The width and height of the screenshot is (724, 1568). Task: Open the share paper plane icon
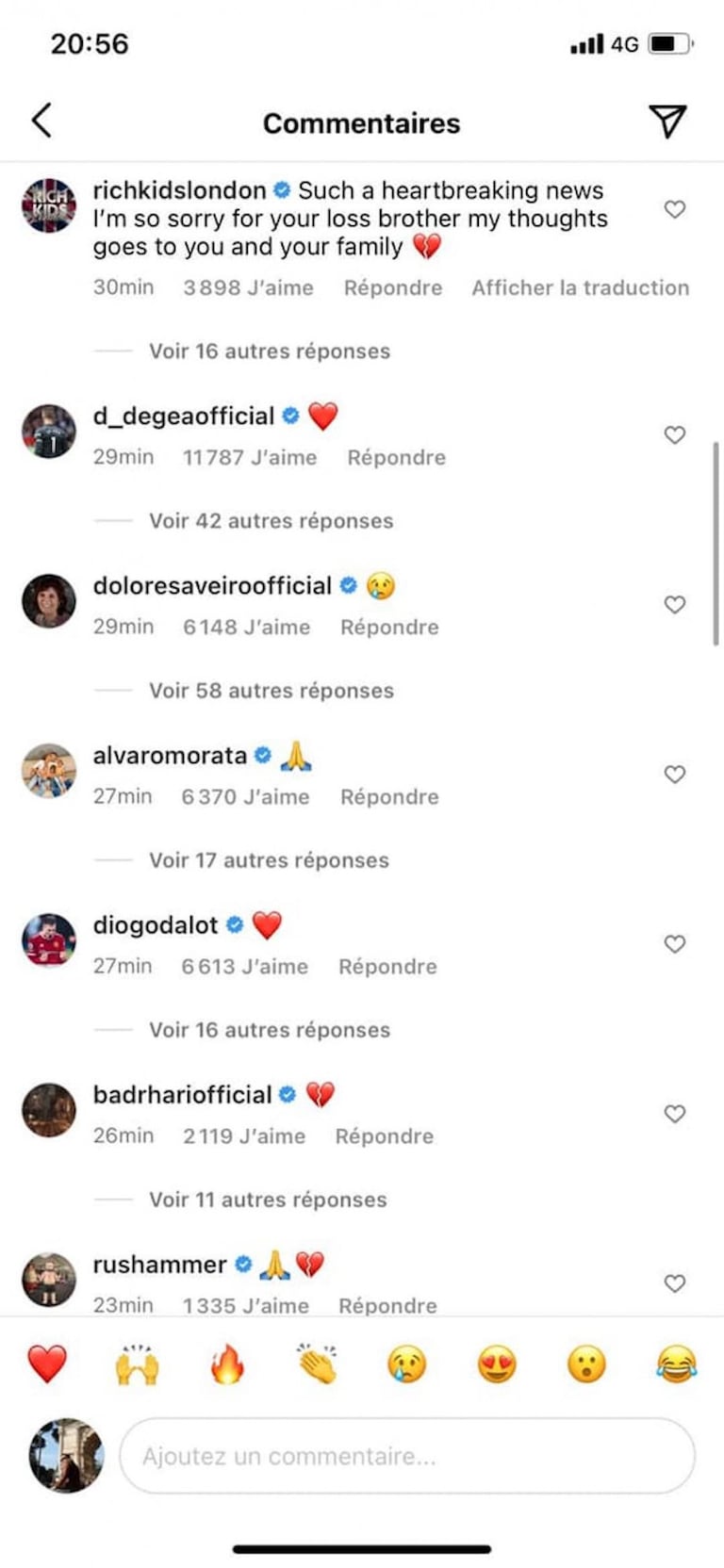coord(667,121)
